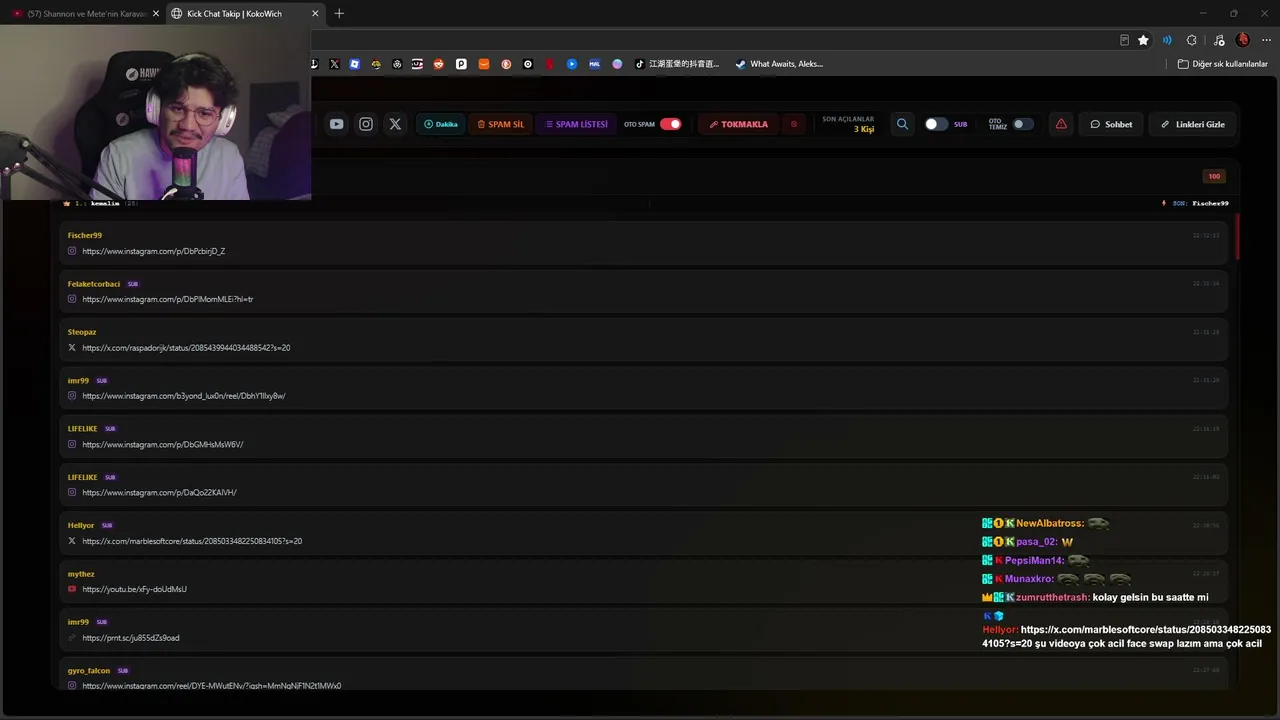Viewport: 1280px width, 720px height.
Task: Click the link list's vertical scrollbar thumb
Action: coord(1237,235)
